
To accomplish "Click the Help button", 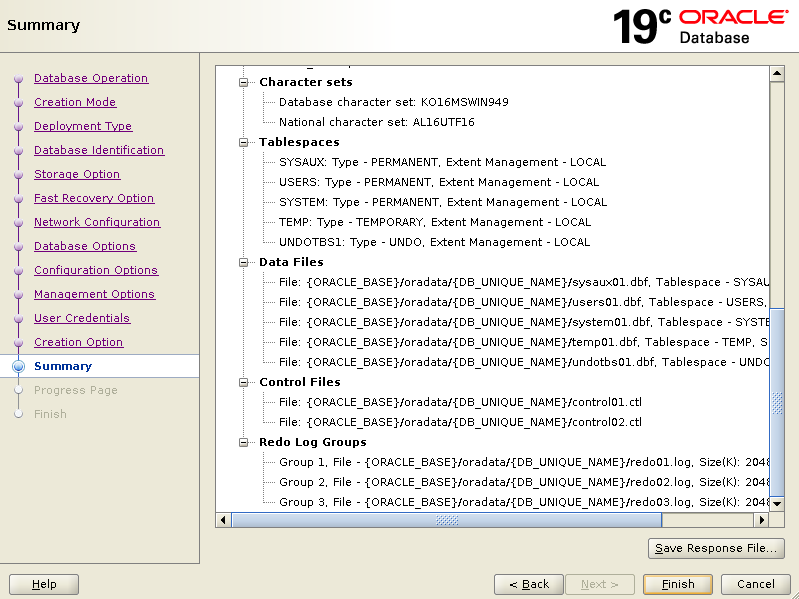I will pos(44,584).
